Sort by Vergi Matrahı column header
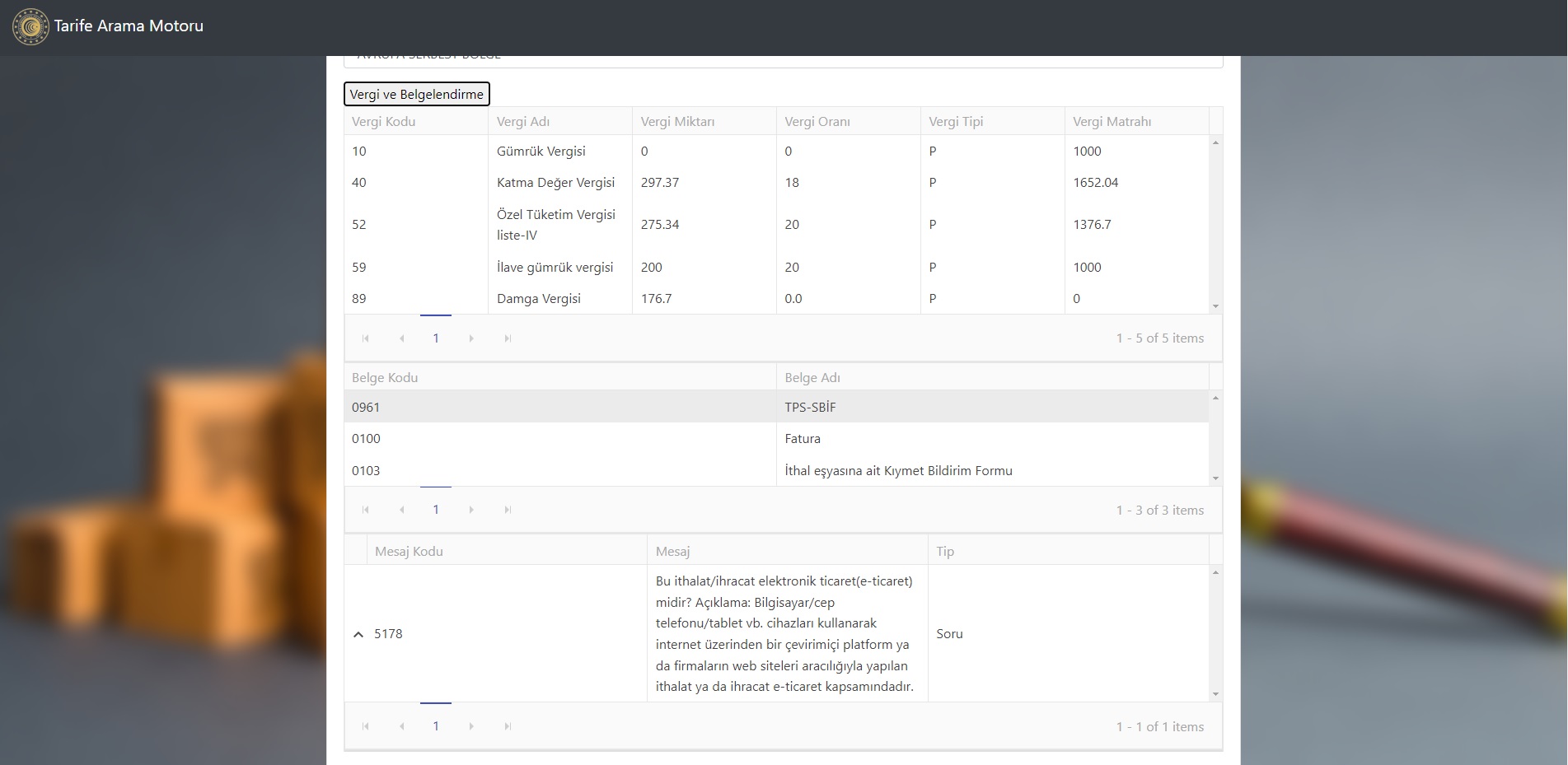 pos(1137,121)
